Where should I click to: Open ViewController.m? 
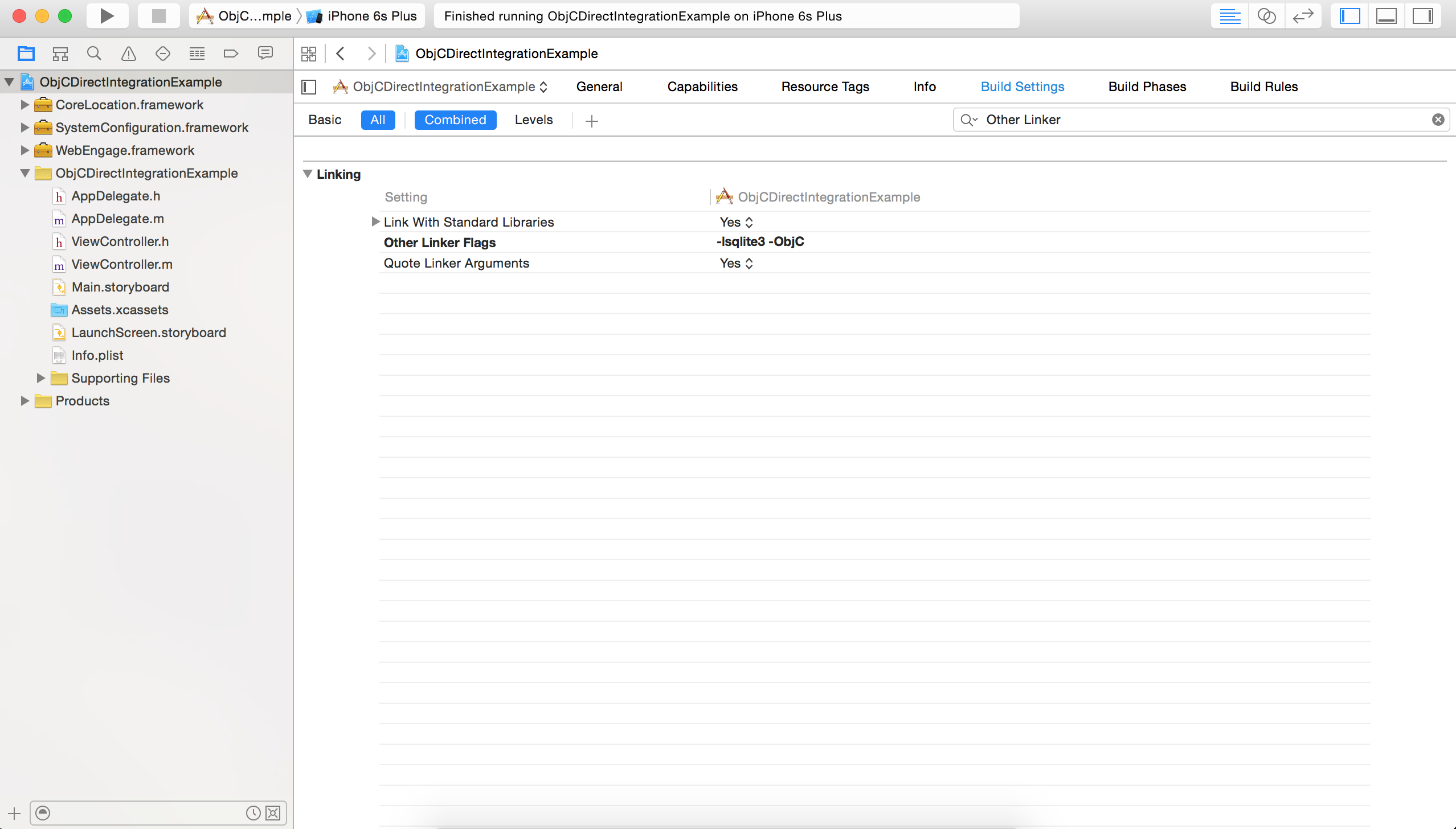coord(122,264)
